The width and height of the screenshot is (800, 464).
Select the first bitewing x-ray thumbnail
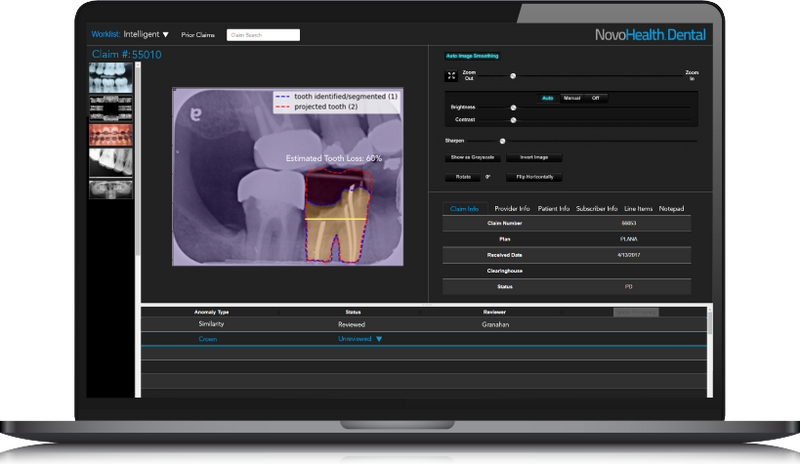[x=111, y=78]
